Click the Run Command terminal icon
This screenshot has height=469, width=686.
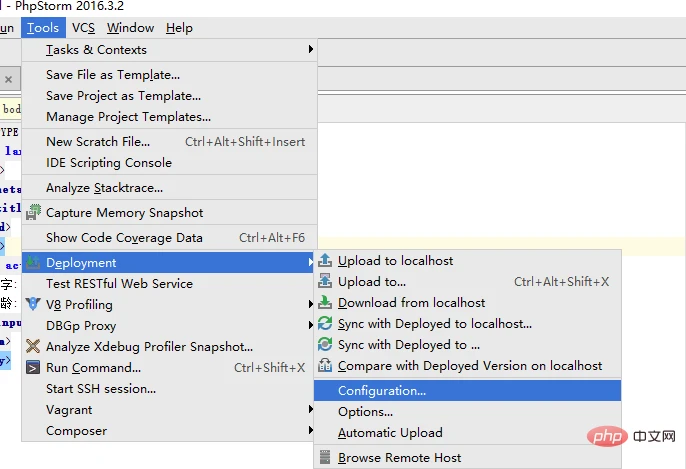pos(33,368)
